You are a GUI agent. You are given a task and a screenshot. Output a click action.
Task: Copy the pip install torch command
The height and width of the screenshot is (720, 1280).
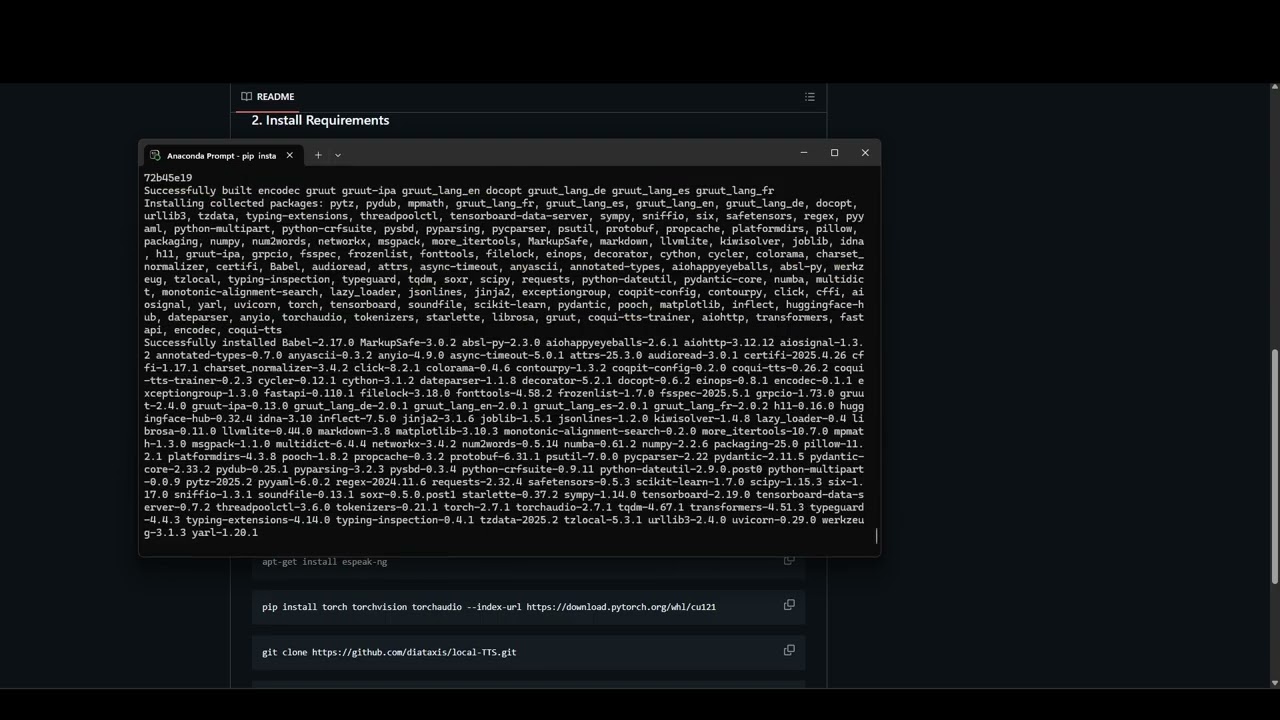pos(789,605)
